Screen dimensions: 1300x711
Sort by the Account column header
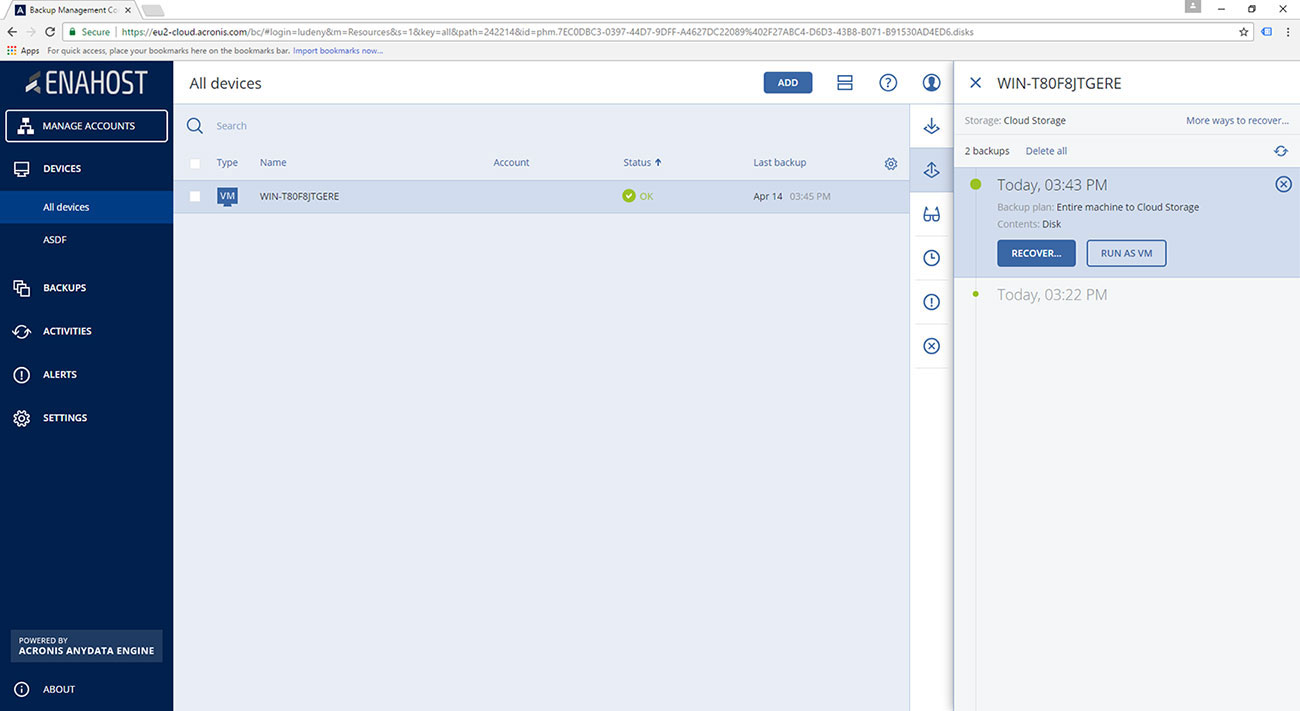[511, 162]
